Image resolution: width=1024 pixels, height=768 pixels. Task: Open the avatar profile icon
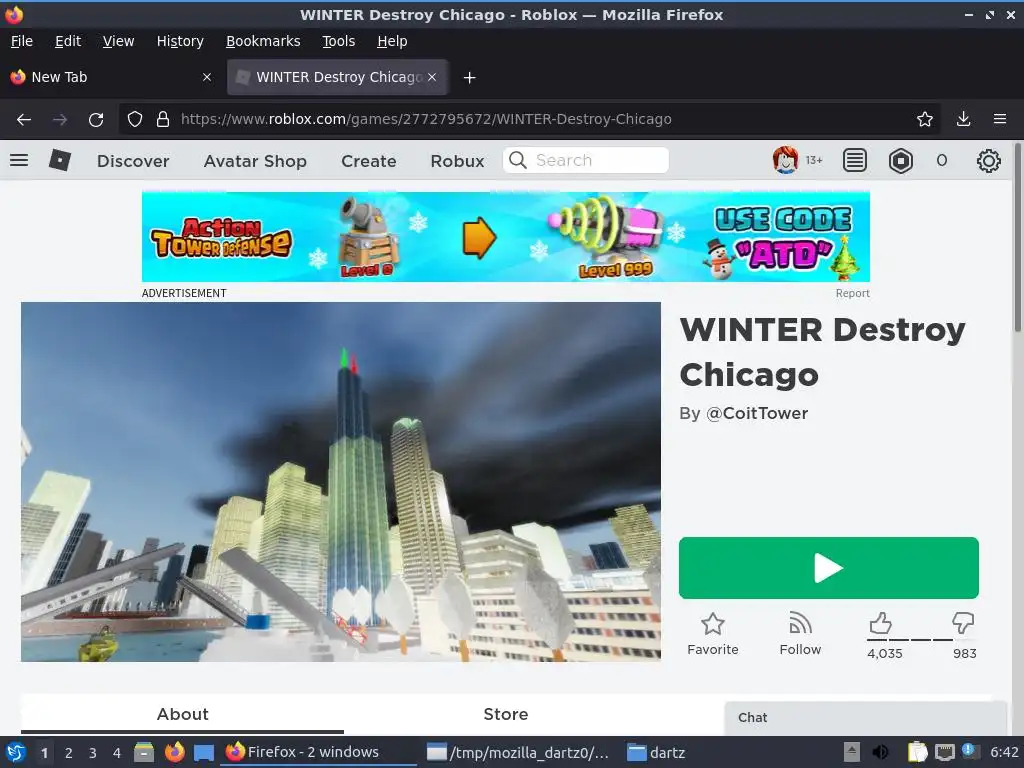click(785, 160)
